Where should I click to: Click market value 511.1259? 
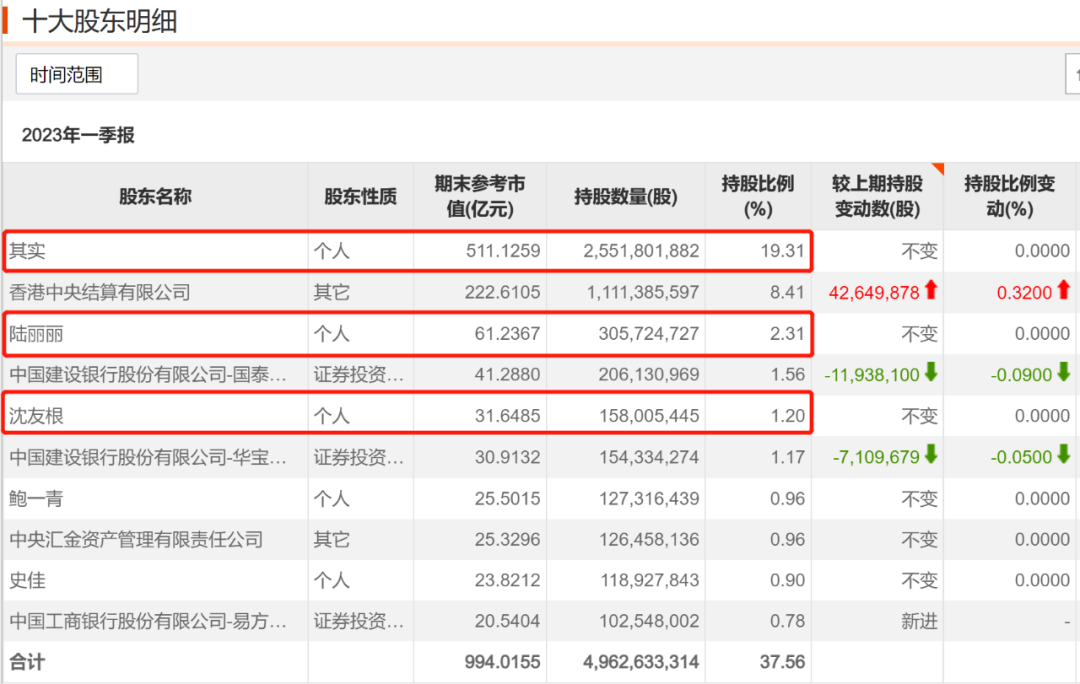[503, 251]
